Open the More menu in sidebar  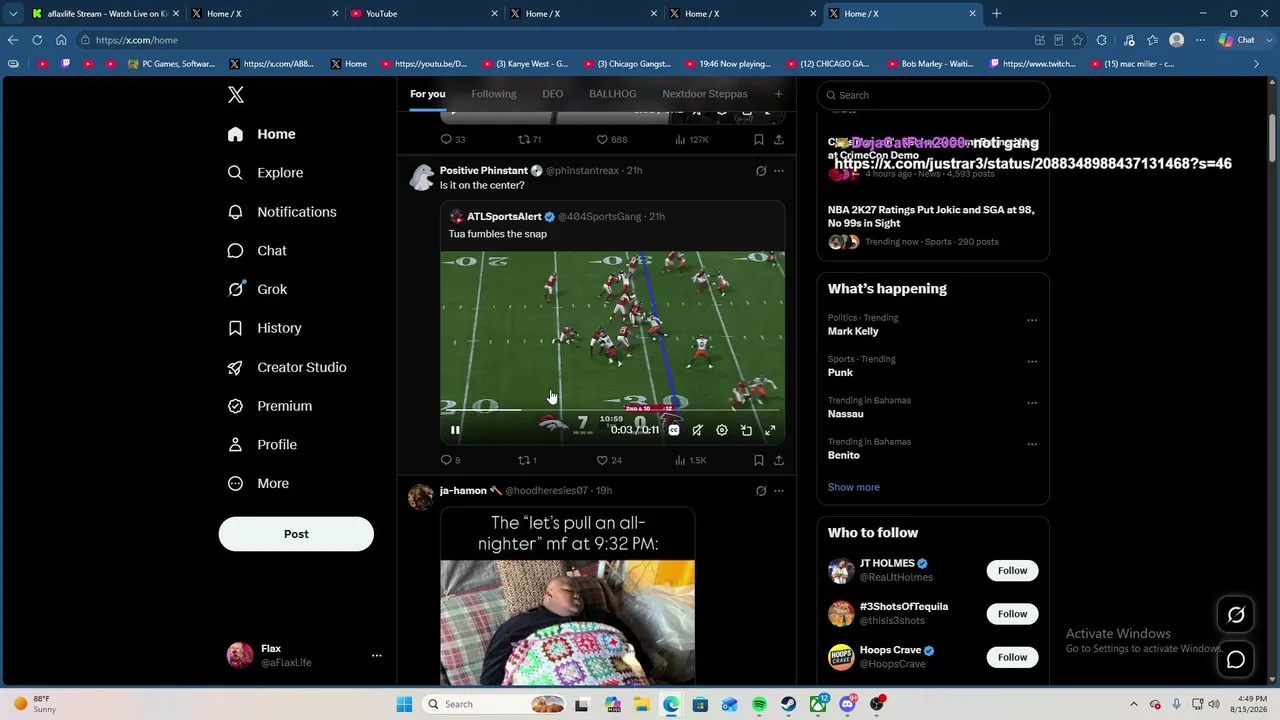(258, 484)
